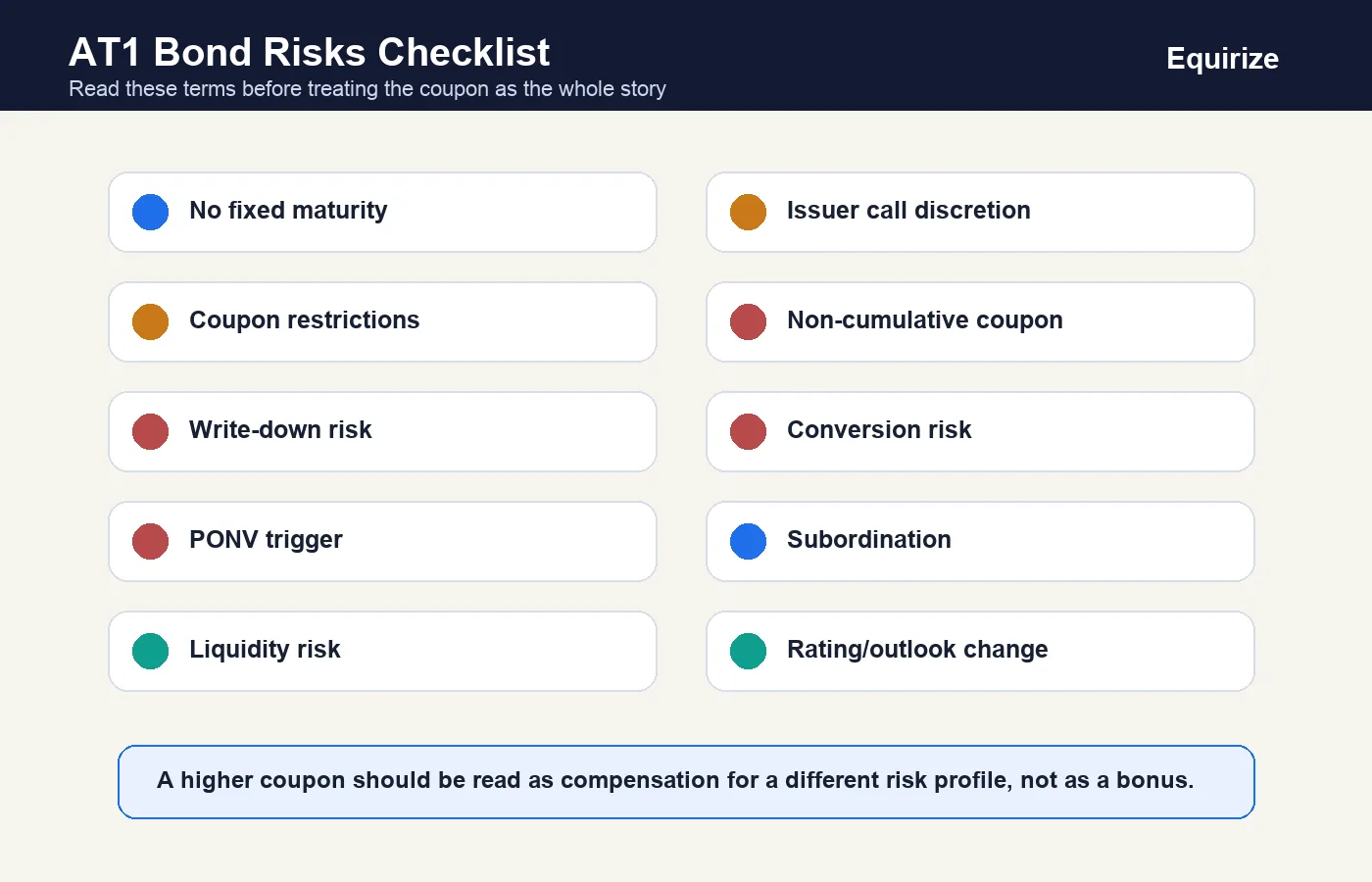Viewport: 1372px width, 882px height.
Task: Select the No fixed maturity card
Action: [382, 212]
